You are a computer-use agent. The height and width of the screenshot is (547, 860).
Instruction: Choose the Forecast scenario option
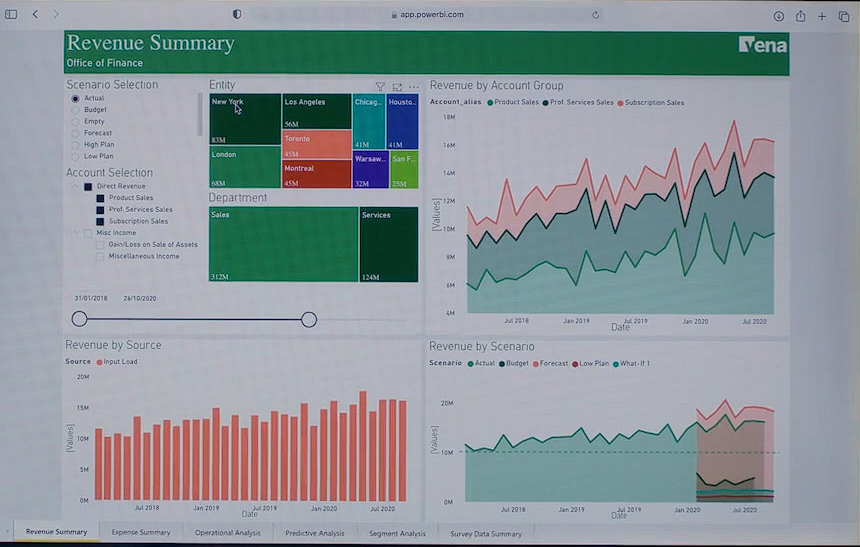tap(75, 133)
